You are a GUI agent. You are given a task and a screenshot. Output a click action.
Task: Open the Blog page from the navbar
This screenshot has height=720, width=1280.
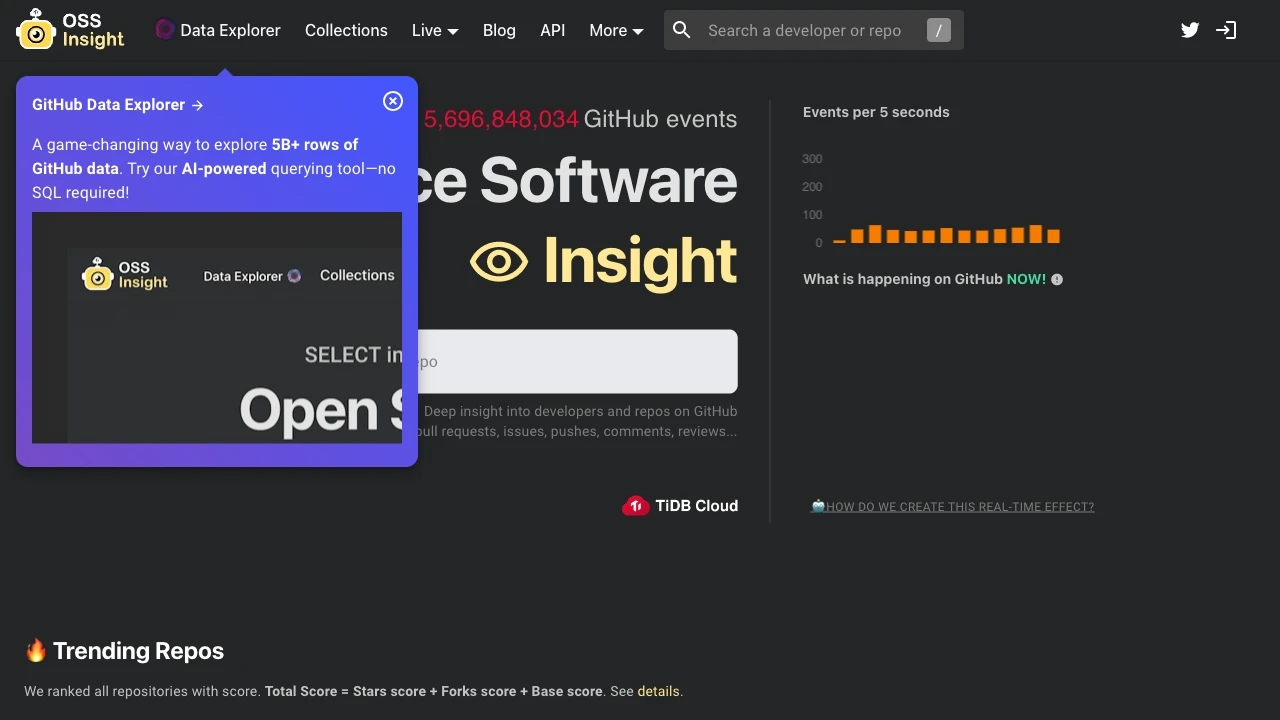499,30
